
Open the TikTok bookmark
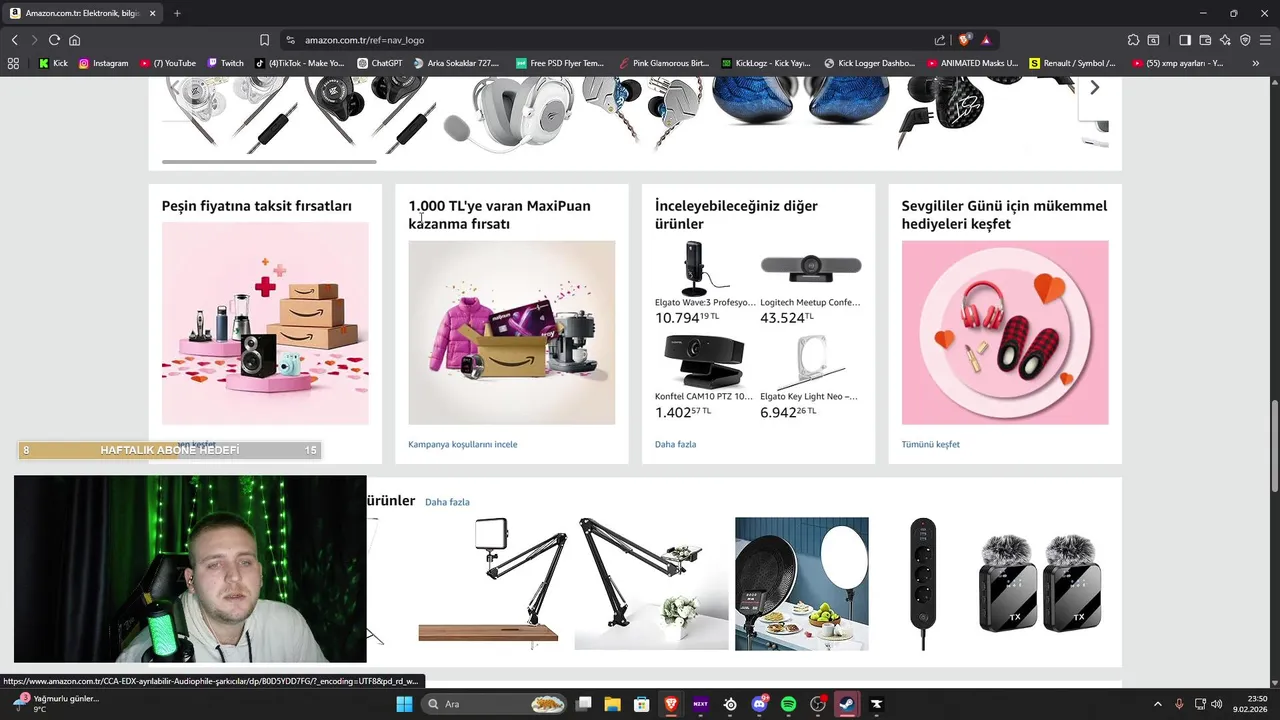coord(299,63)
